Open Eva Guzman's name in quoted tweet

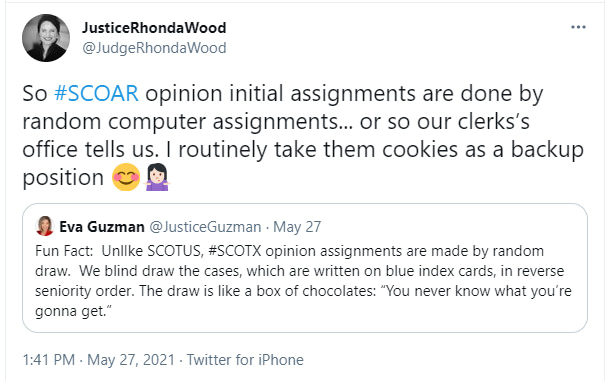102,226
